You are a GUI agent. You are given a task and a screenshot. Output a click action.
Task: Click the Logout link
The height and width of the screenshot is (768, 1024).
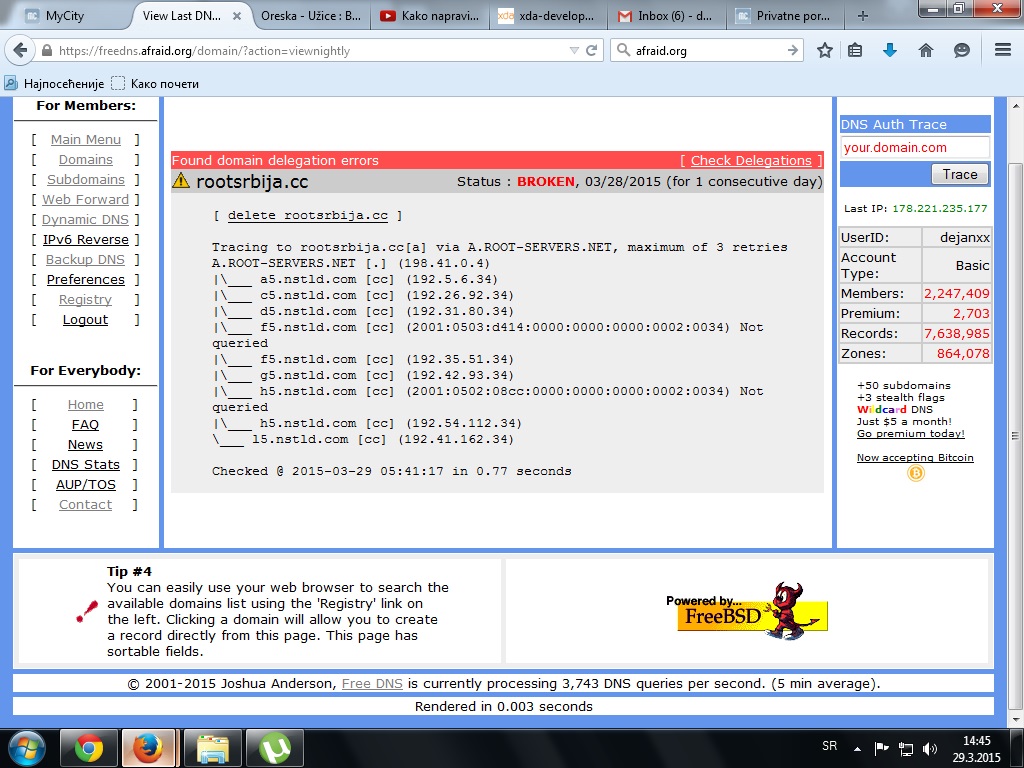pyautogui.click(x=86, y=319)
